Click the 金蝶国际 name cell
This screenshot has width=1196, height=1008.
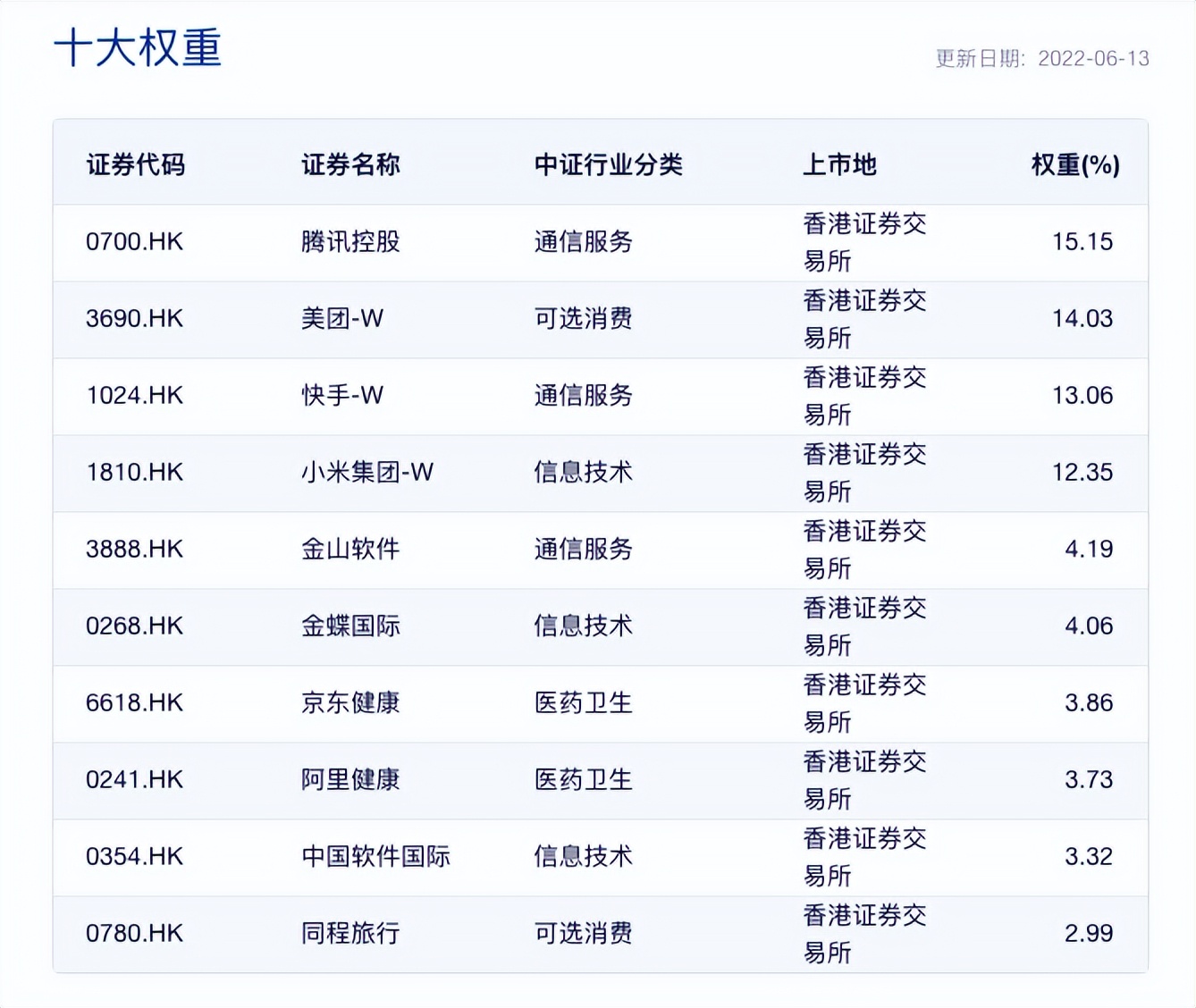tap(350, 626)
